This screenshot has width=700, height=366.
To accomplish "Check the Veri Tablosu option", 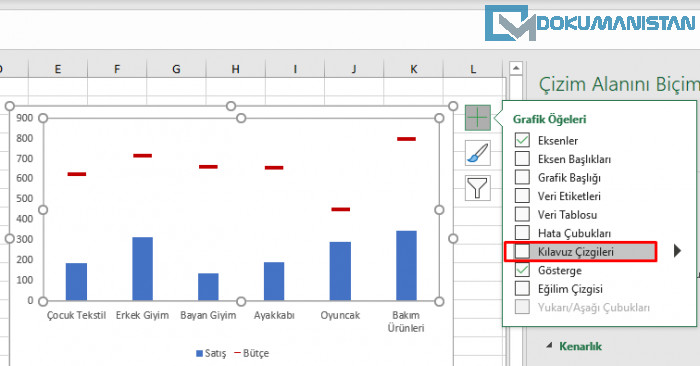I will pyautogui.click(x=522, y=214).
